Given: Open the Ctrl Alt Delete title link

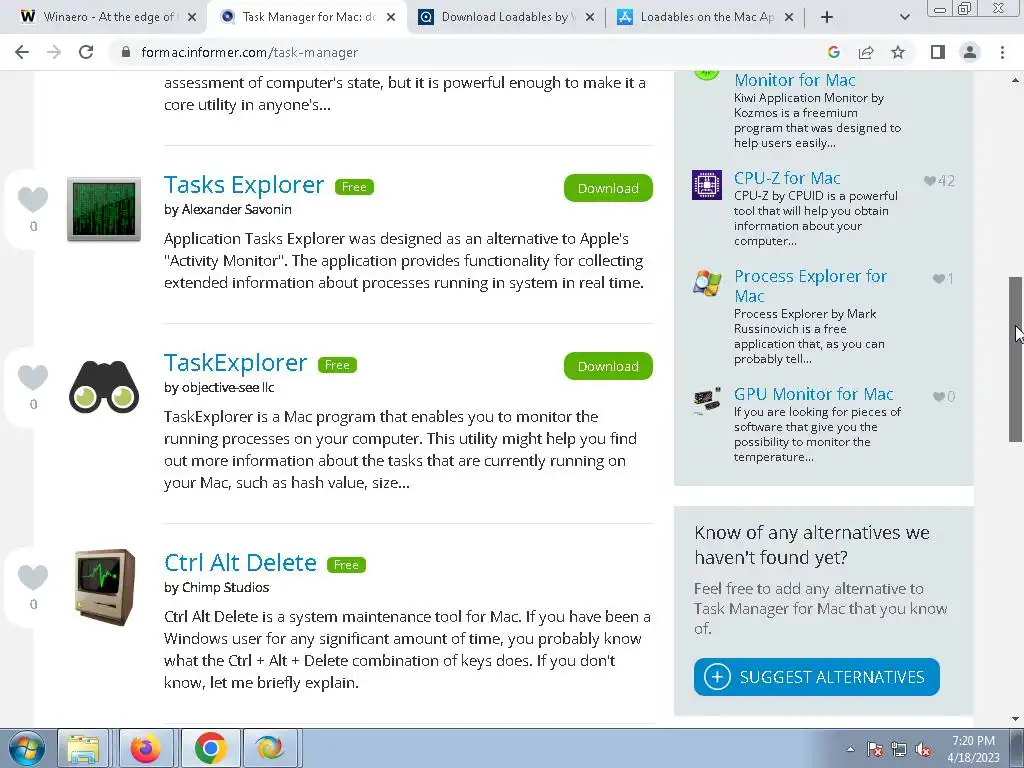Looking at the screenshot, I should point(240,563).
